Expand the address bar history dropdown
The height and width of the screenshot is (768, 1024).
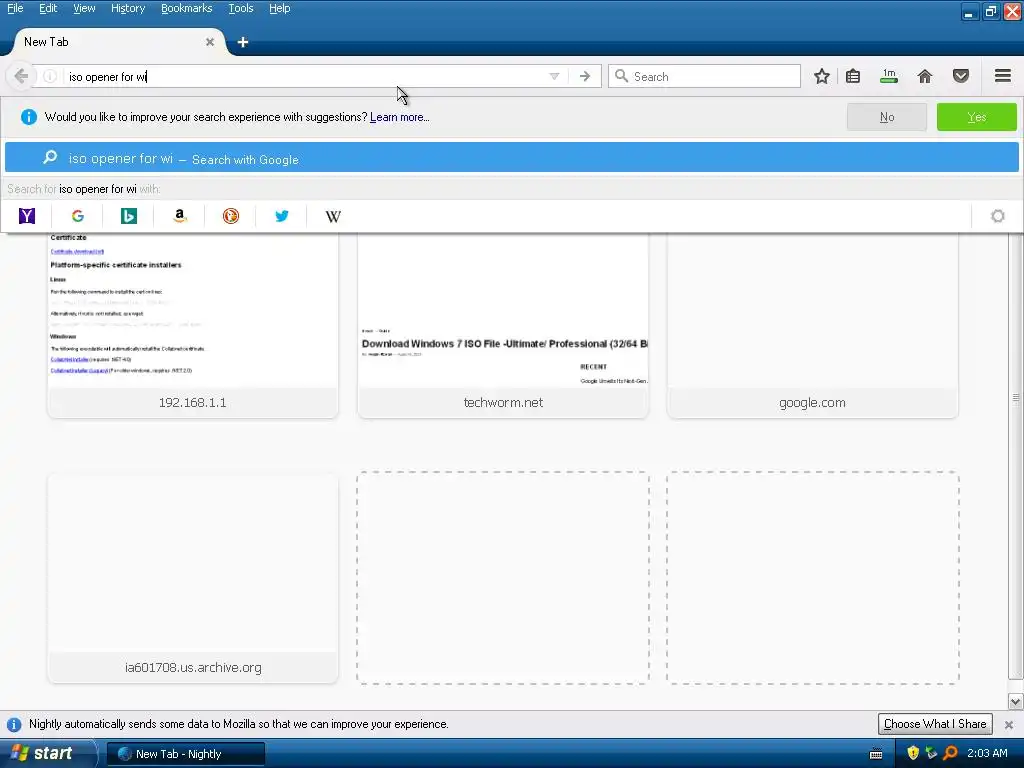coord(554,76)
